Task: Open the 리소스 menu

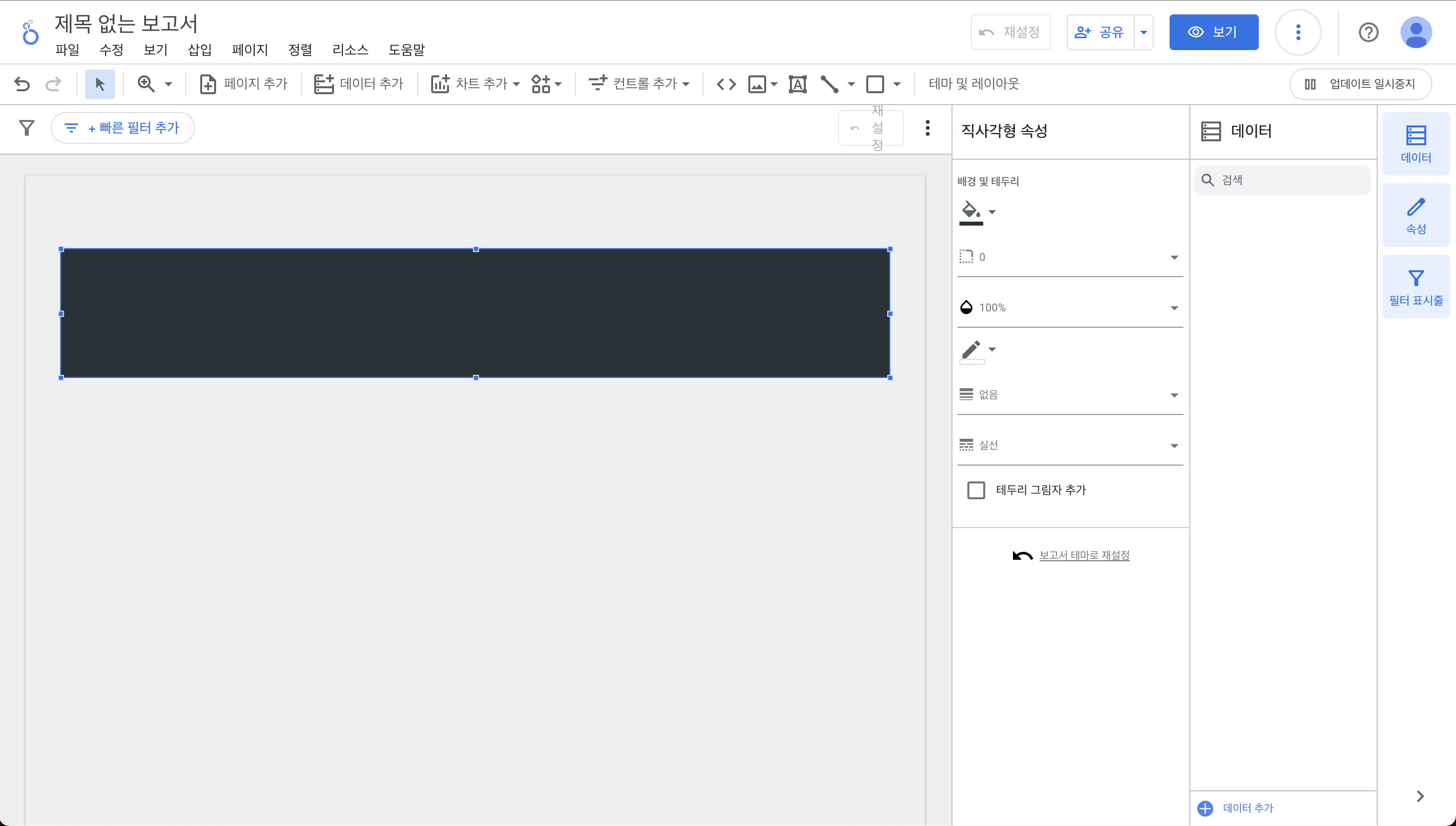Action: click(x=350, y=50)
